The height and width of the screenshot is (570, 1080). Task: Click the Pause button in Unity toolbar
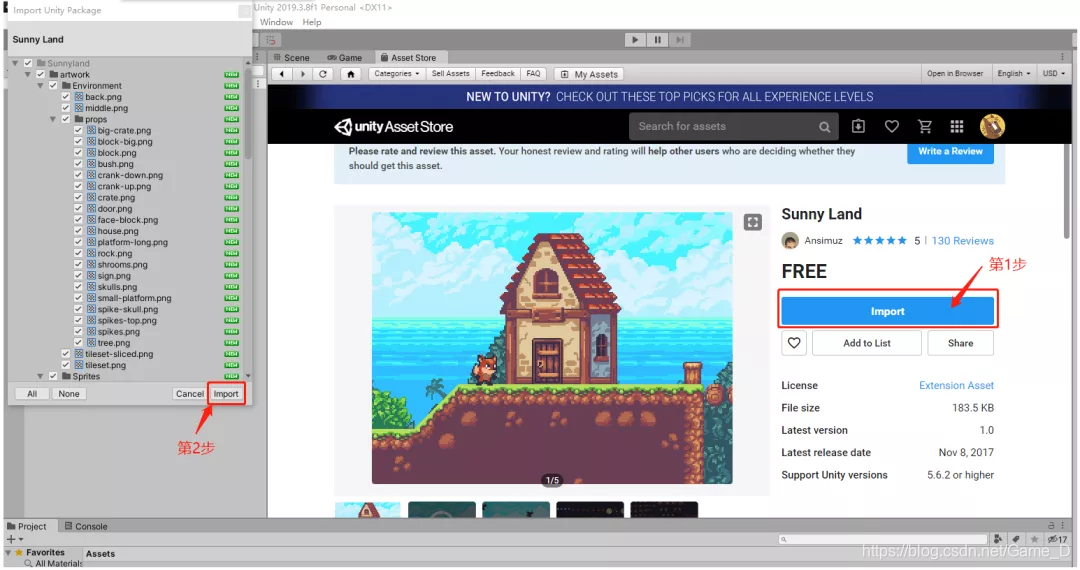(x=657, y=40)
